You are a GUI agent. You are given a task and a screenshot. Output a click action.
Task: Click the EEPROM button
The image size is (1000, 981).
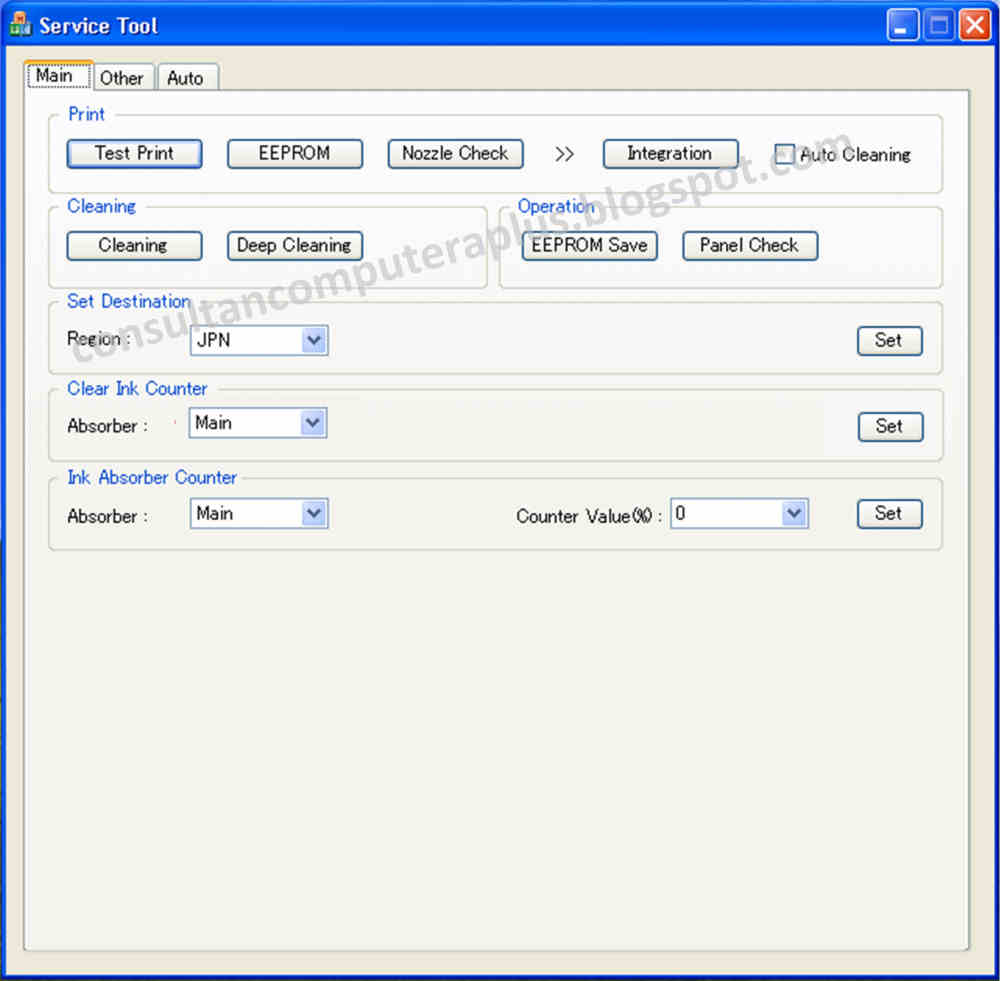click(x=294, y=153)
